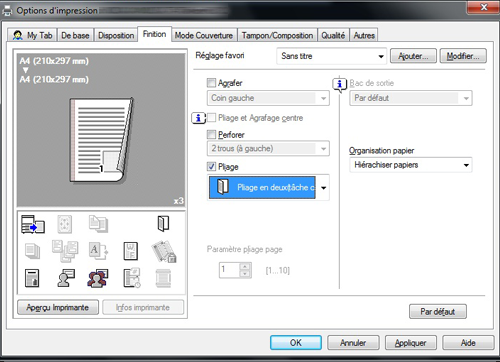Close the Options d'impression dialog
Viewport: 500px width, 362px height.
[484, 7]
